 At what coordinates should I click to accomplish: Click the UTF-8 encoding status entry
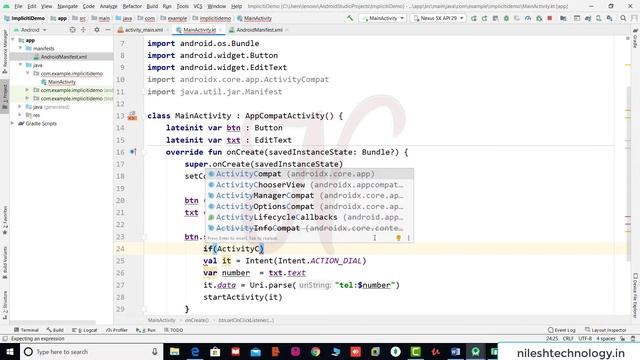click(585, 339)
